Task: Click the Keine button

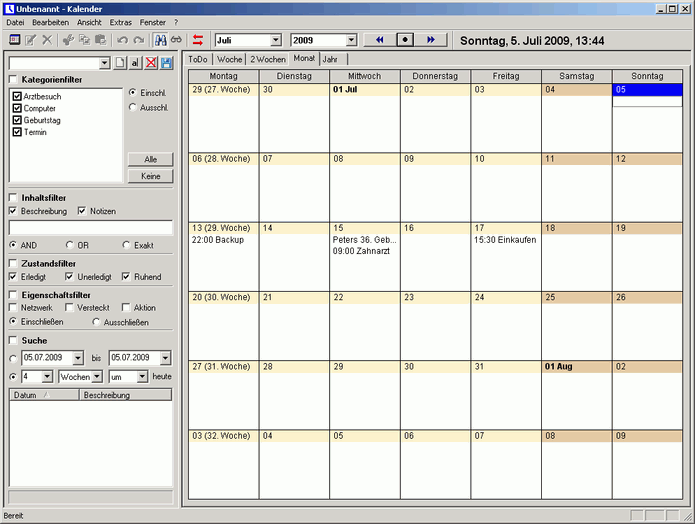Action: pos(151,176)
